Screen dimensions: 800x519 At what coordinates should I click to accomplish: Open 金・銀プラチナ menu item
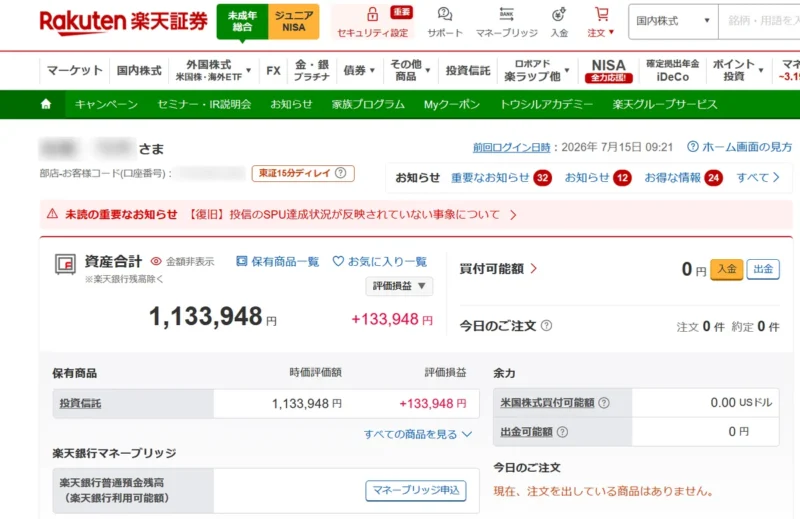point(312,70)
